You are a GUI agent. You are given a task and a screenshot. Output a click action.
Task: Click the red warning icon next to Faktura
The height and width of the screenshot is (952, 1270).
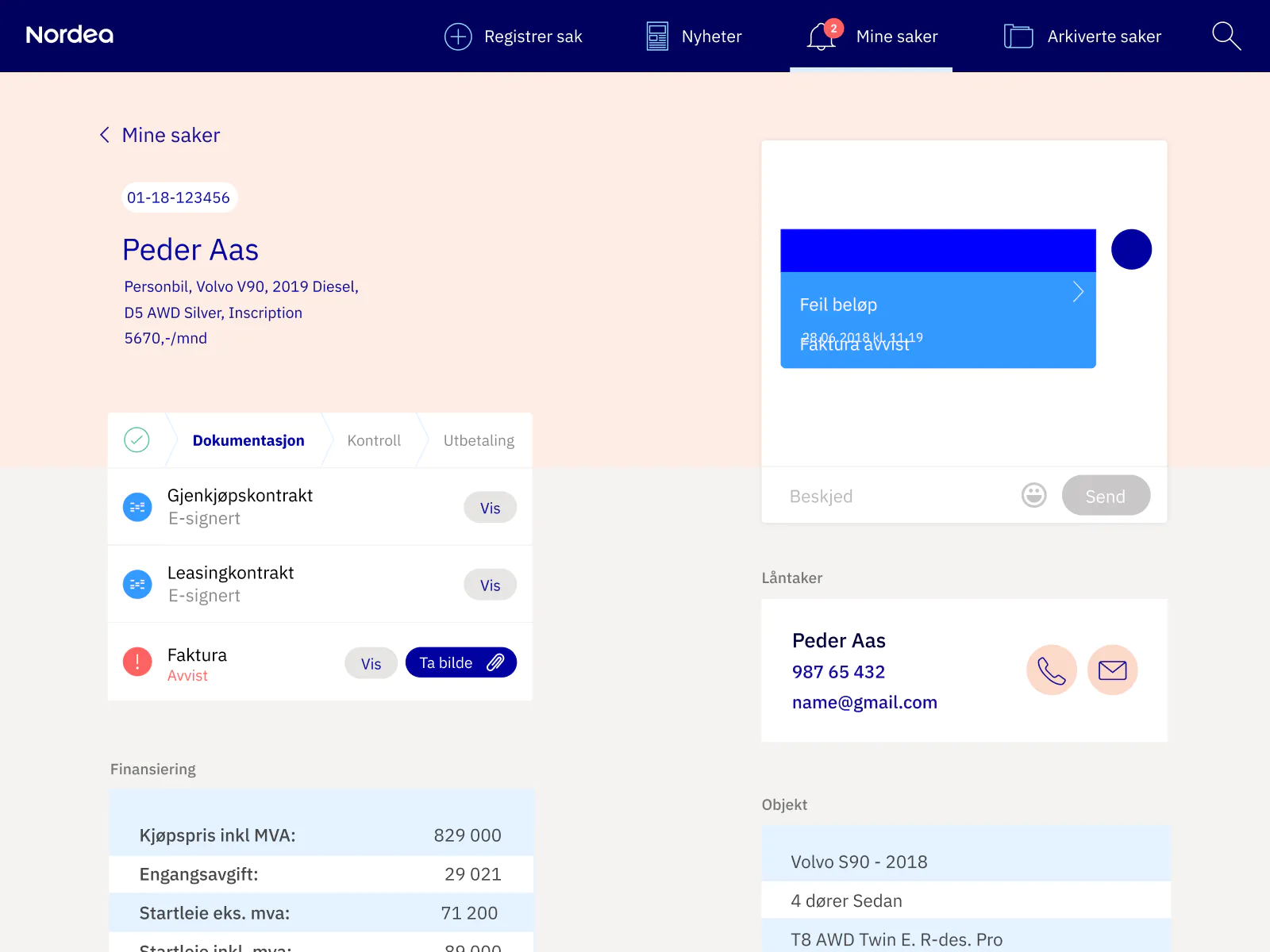[x=137, y=662]
